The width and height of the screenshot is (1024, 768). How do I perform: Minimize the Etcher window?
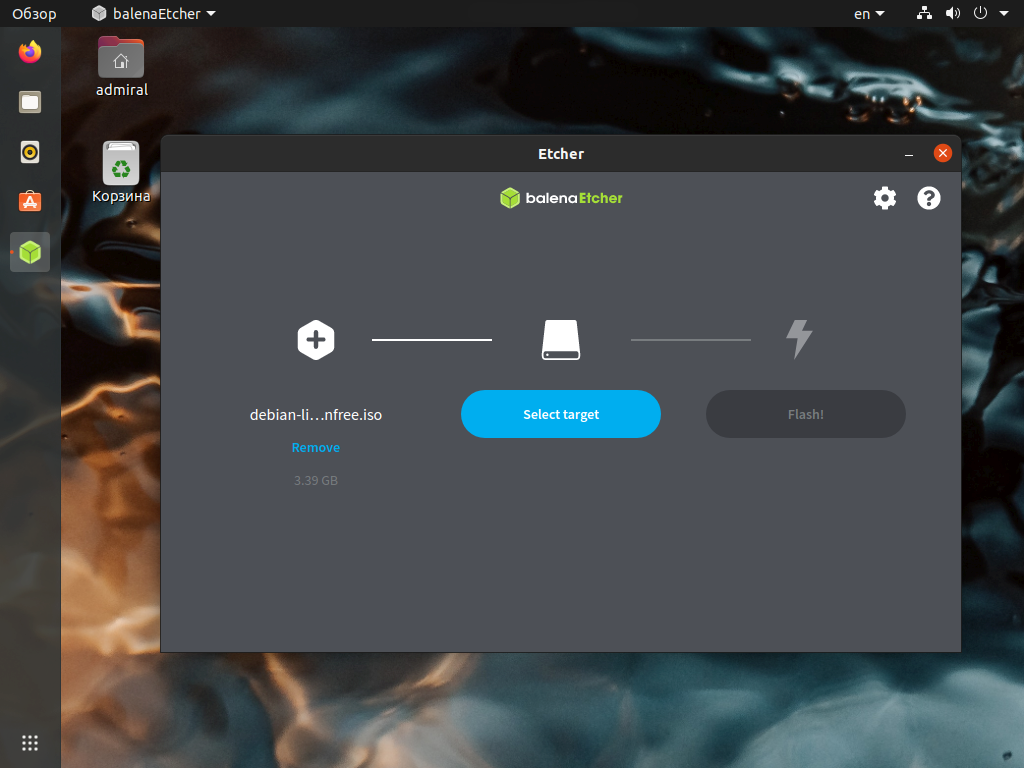point(908,154)
